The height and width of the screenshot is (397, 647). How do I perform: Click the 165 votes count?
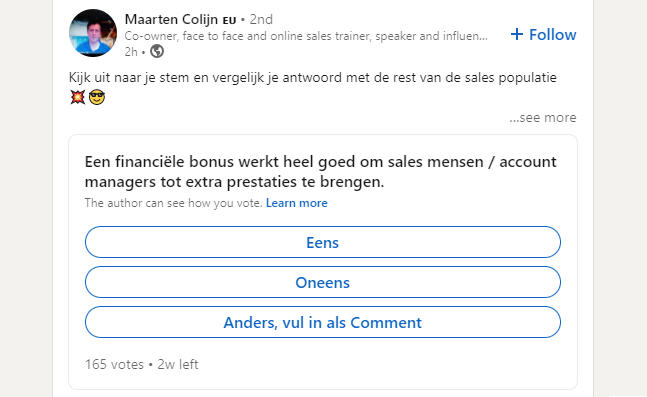coord(114,364)
